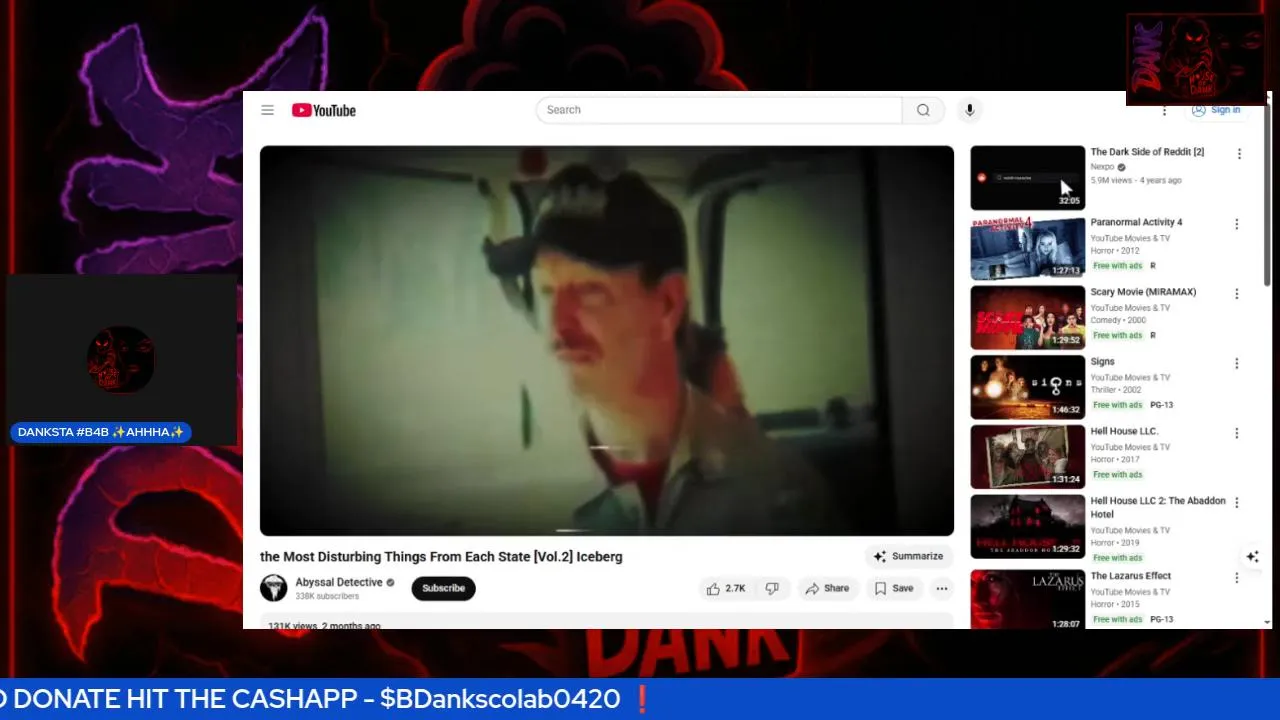
Task: Click the Summarize button
Action: click(x=908, y=556)
